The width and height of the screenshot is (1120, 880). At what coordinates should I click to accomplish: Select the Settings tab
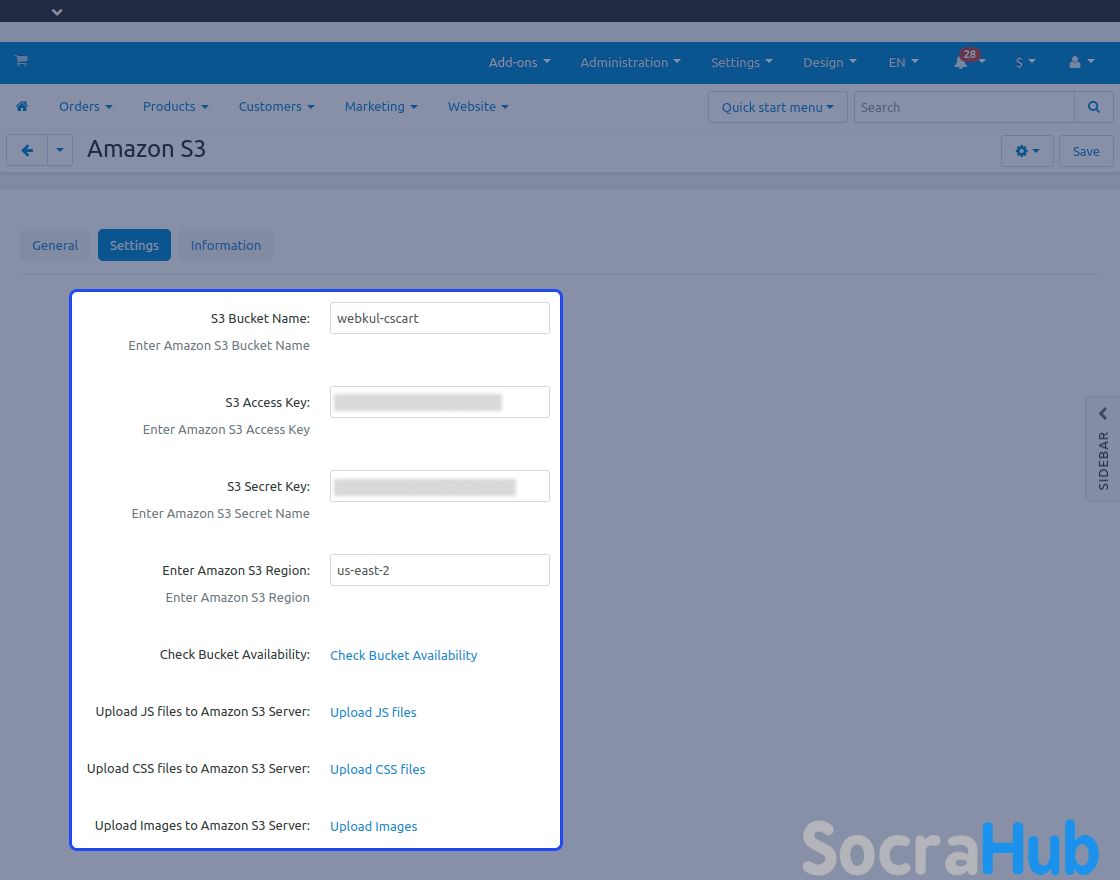tap(134, 245)
